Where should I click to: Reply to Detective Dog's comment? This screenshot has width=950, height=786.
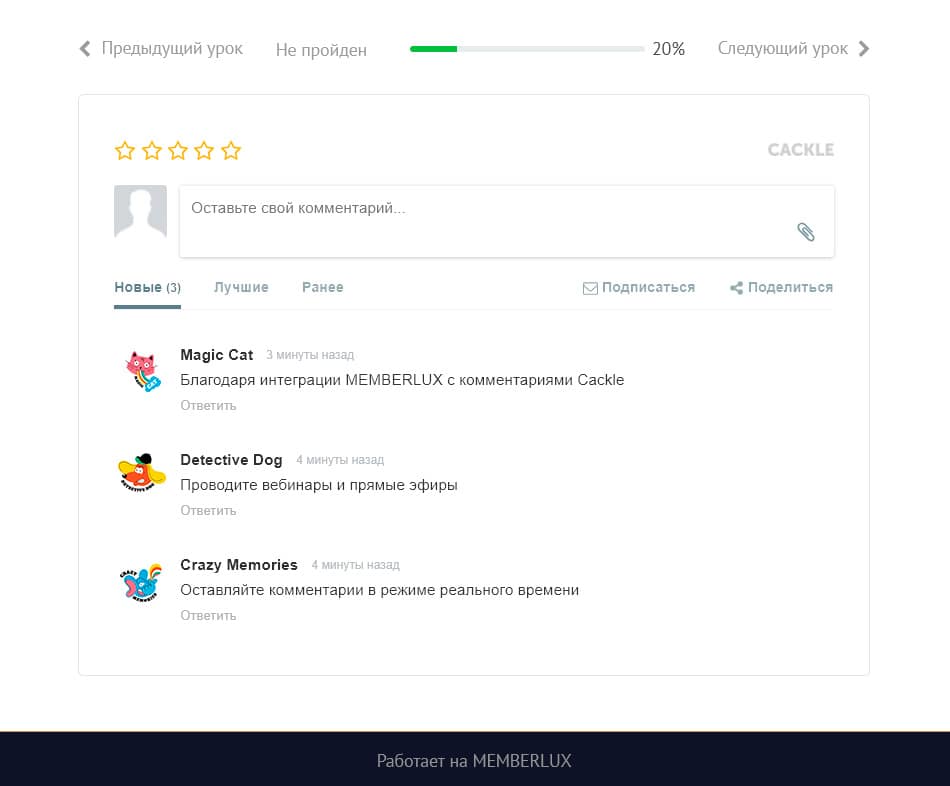[x=208, y=510]
